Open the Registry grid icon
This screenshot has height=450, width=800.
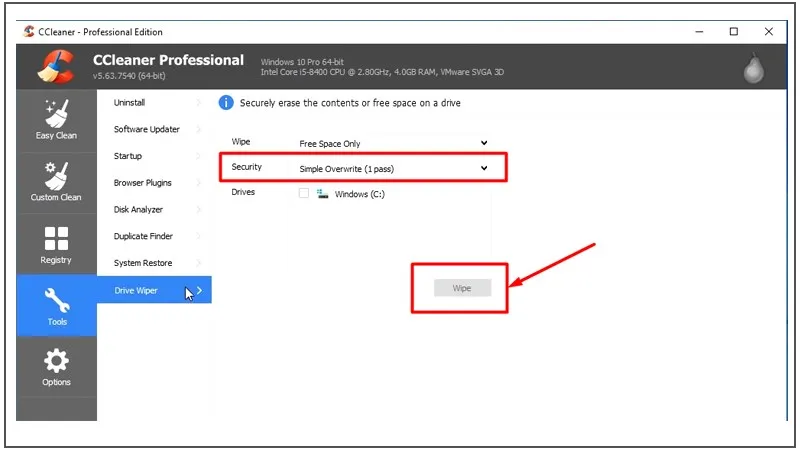(x=56, y=239)
